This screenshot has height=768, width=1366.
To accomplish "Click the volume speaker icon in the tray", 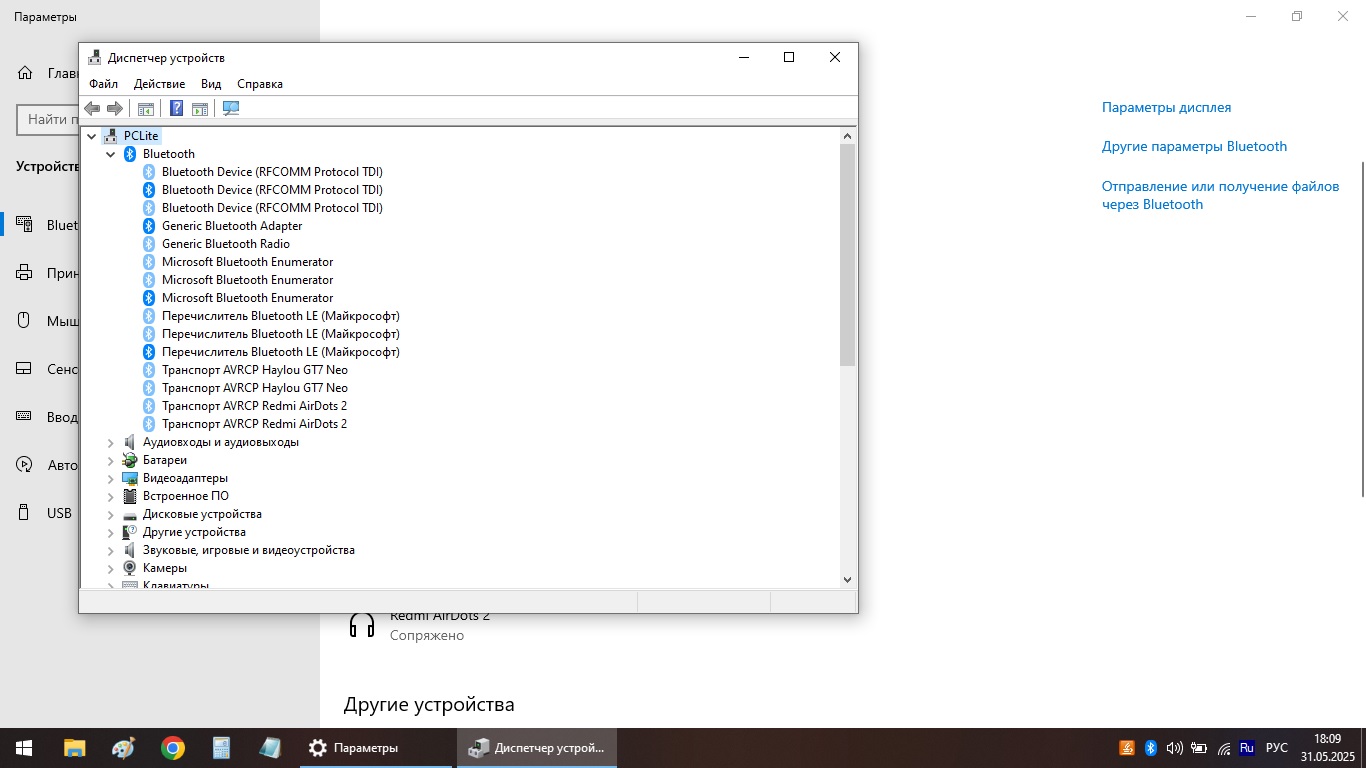I will click(x=1174, y=748).
